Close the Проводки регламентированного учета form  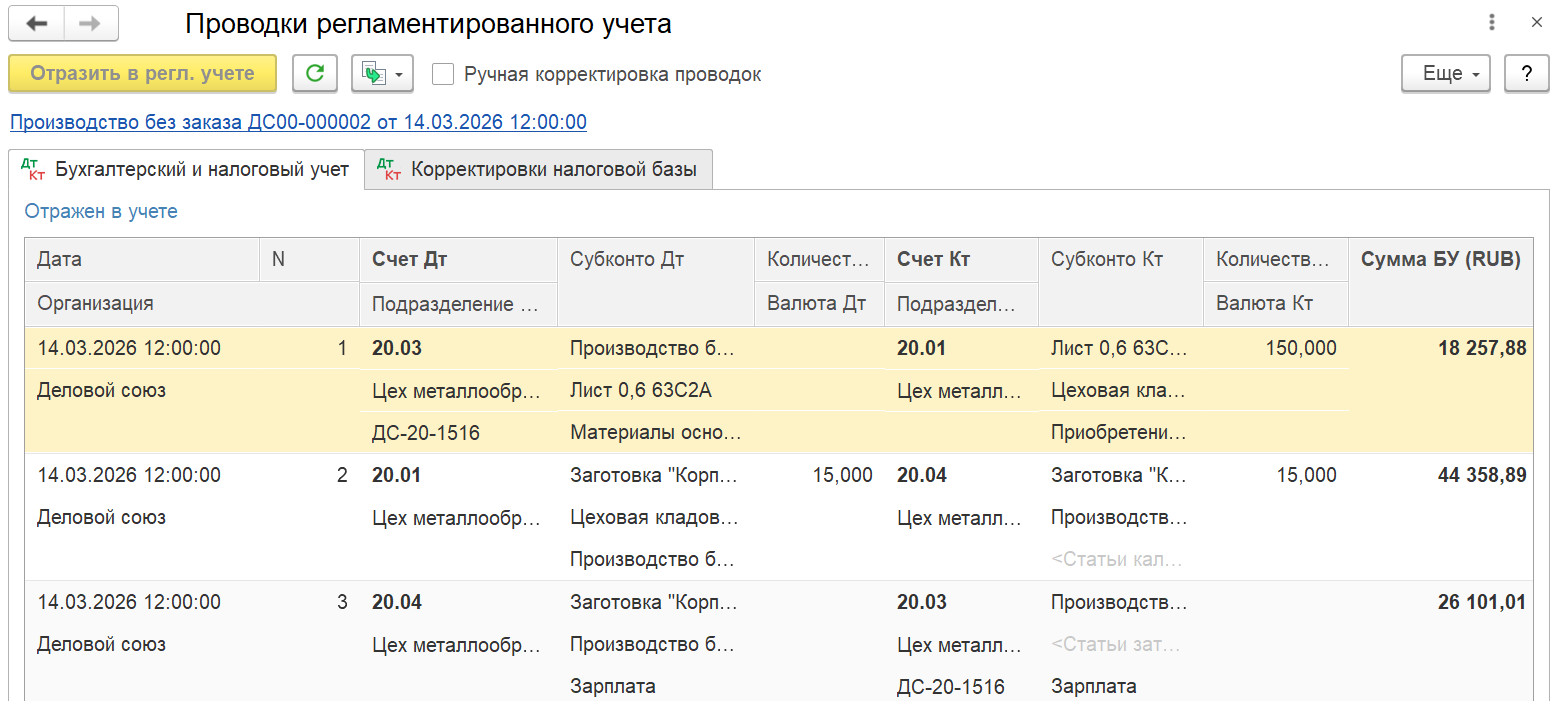(x=1537, y=22)
